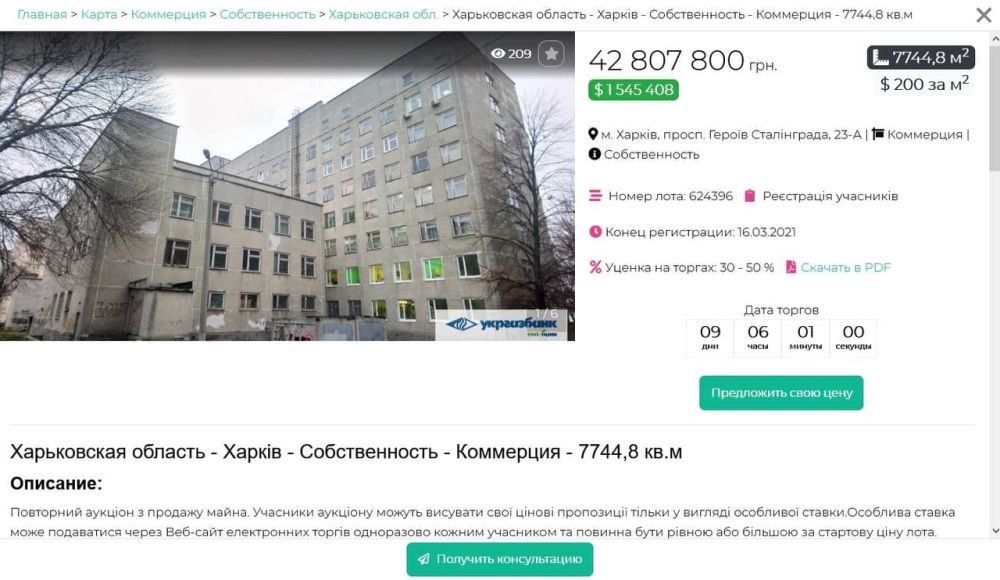This screenshot has height=580, width=1000.
Task: Add listing to favorites with star icon
Action: (x=551, y=54)
